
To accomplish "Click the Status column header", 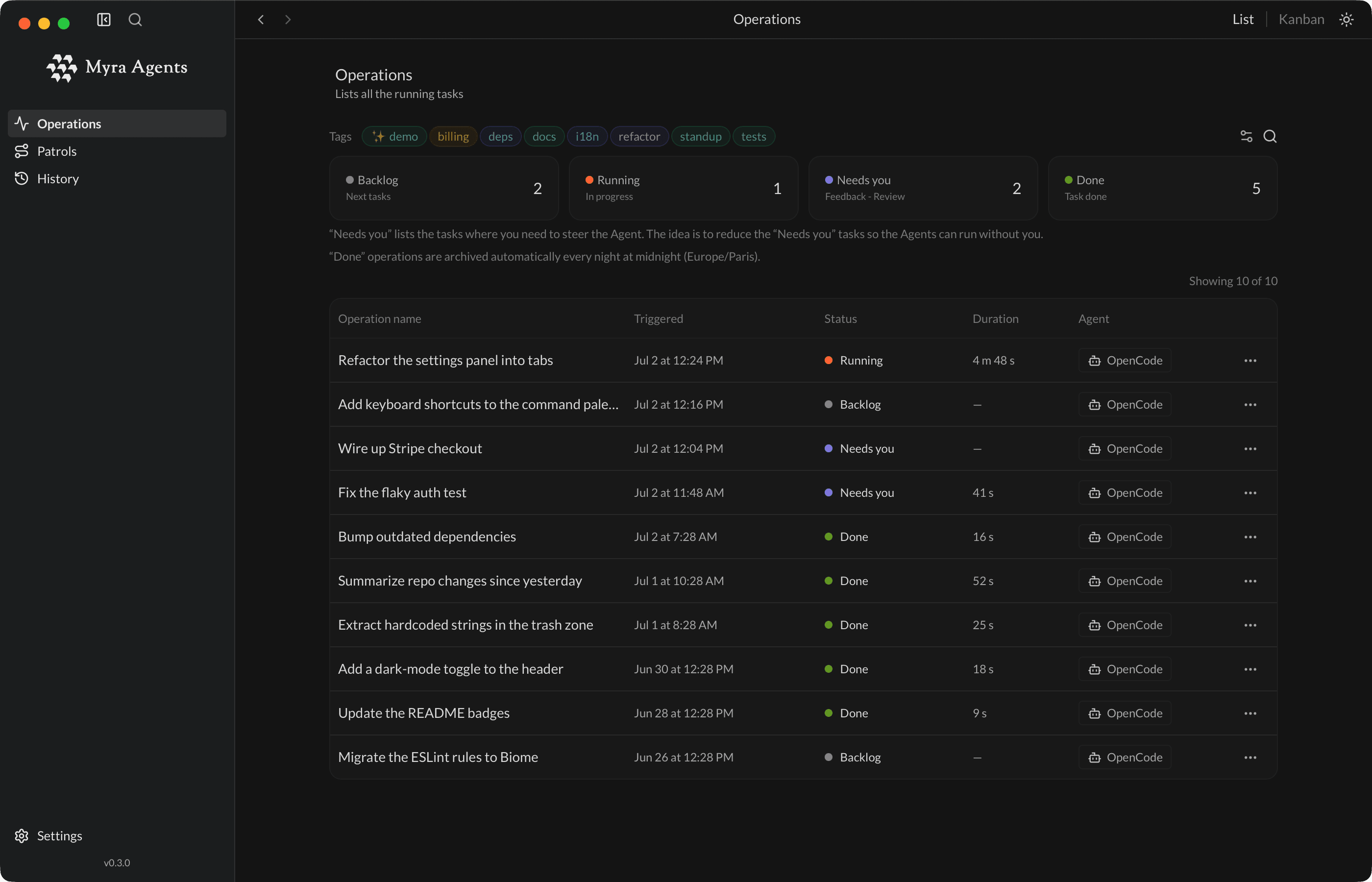I will (840, 318).
